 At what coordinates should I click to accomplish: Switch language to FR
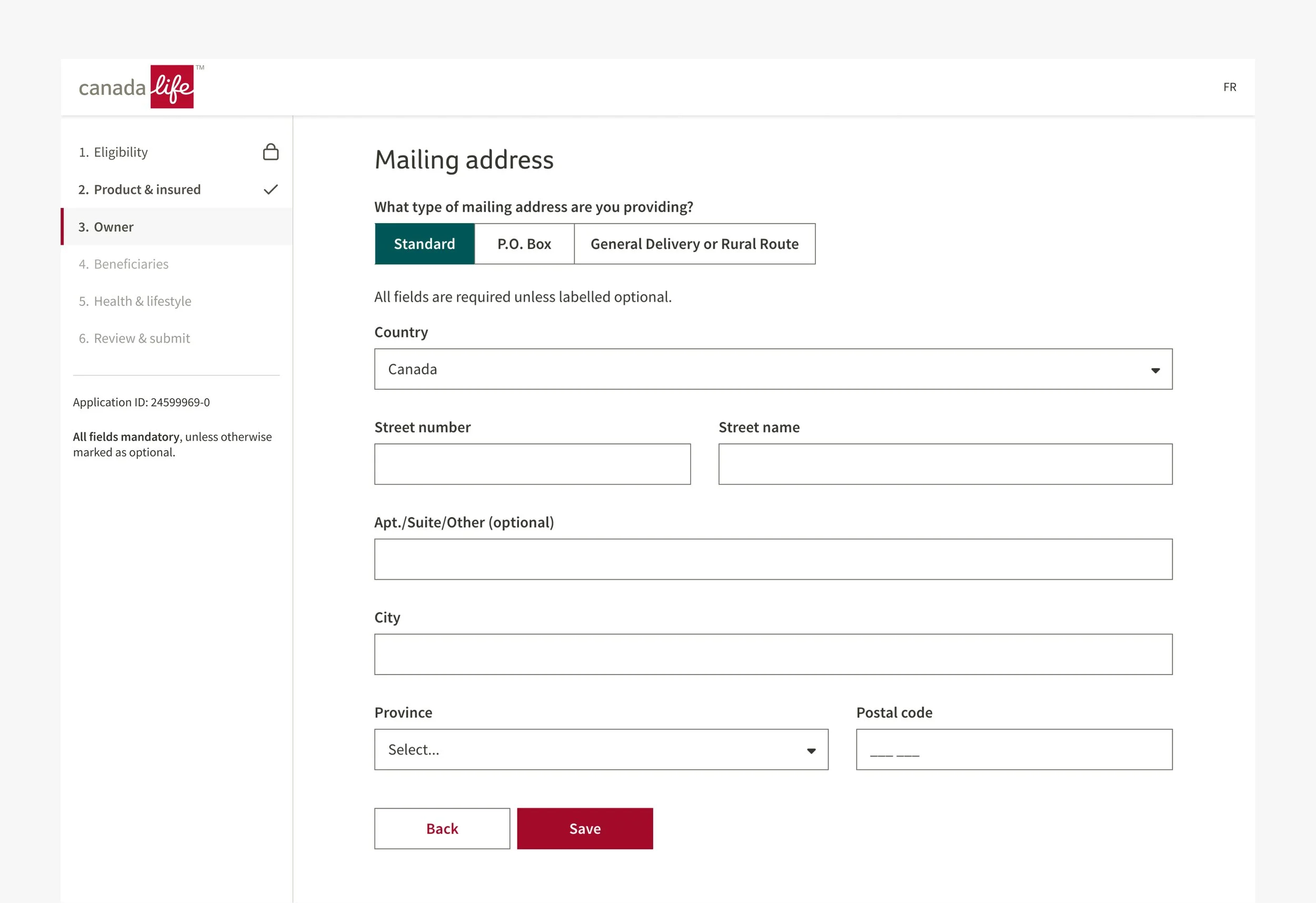pos(1229,87)
